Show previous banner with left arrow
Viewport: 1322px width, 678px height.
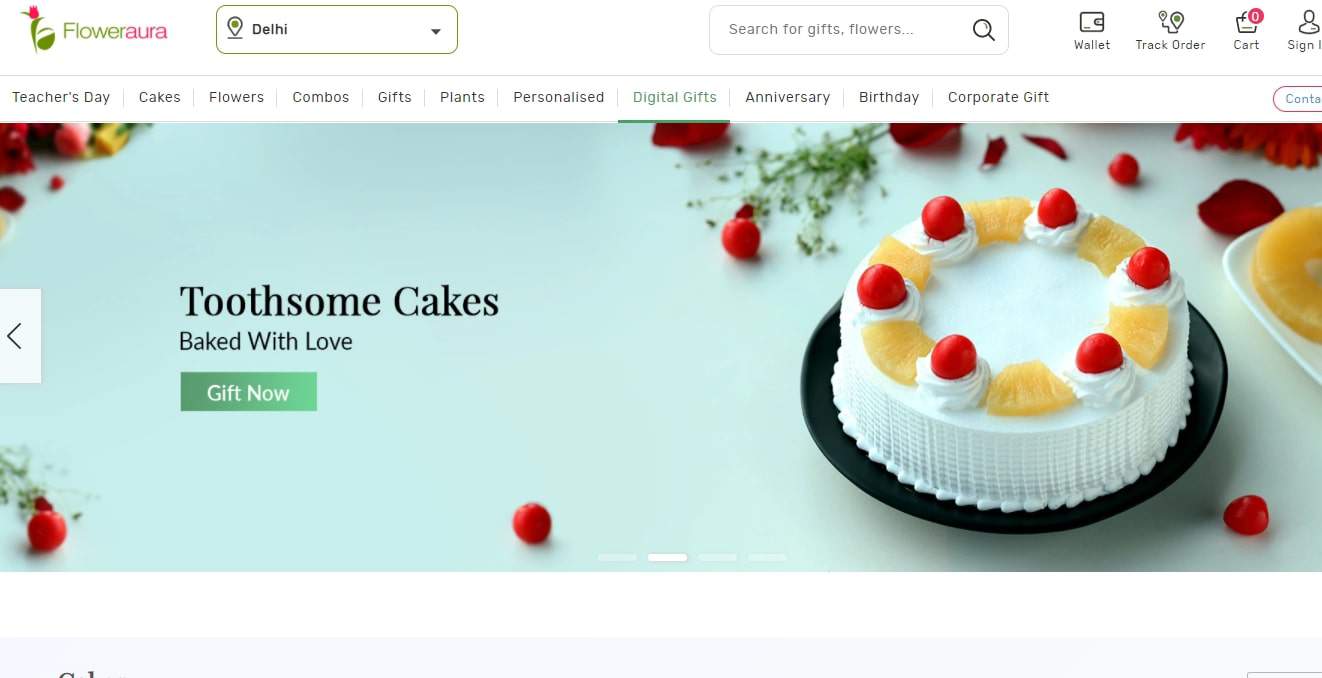[15, 336]
